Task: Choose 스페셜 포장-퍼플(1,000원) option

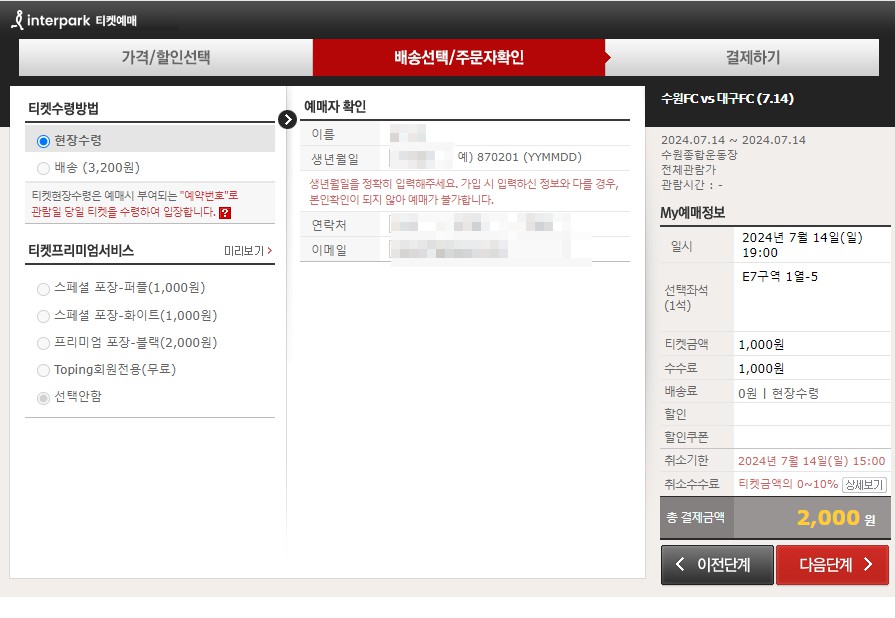Action: [43, 289]
